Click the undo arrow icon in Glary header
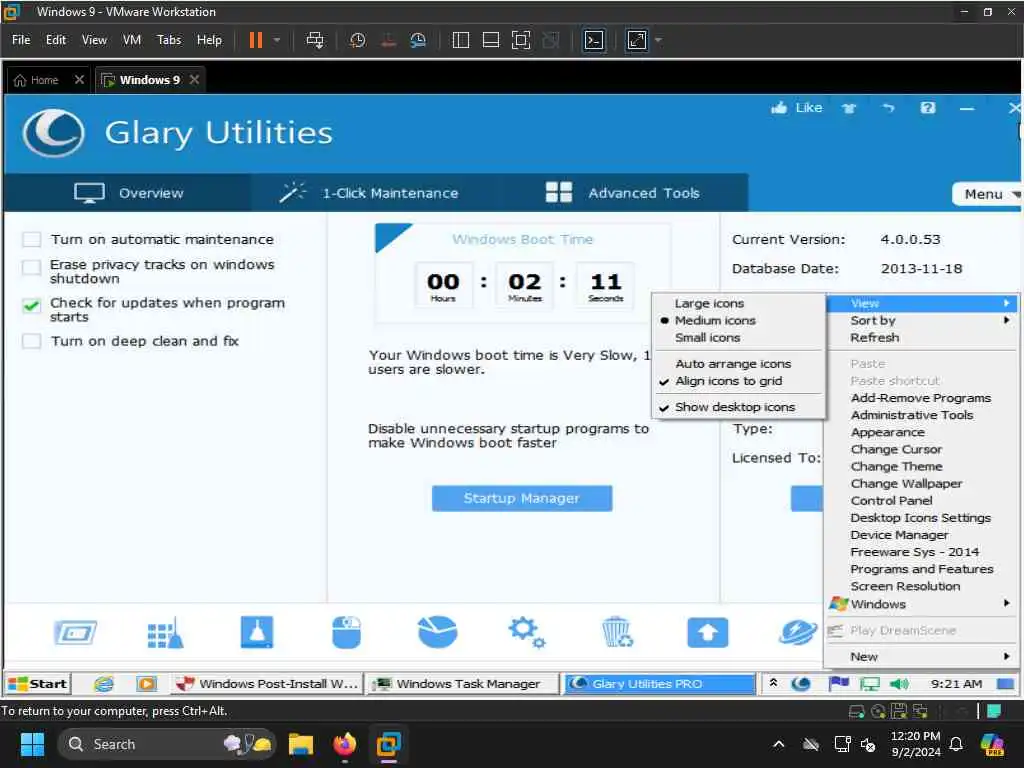This screenshot has height=768, width=1024. coord(888,108)
